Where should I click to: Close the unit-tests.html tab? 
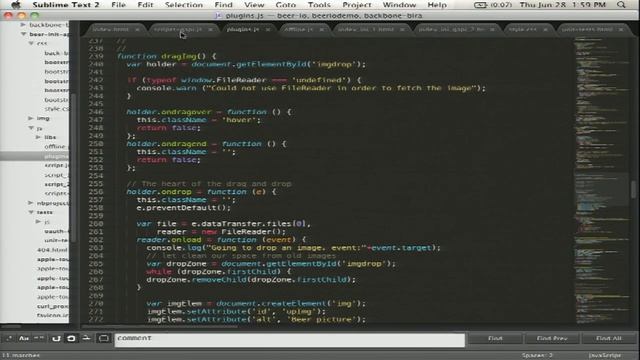(x=621, y=29)
